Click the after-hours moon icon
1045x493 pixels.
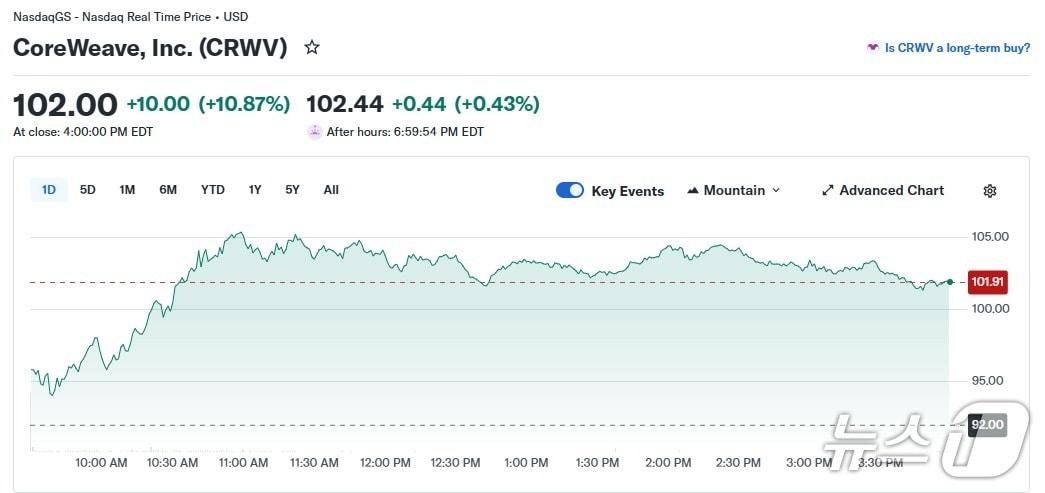[x=315, y=131]
